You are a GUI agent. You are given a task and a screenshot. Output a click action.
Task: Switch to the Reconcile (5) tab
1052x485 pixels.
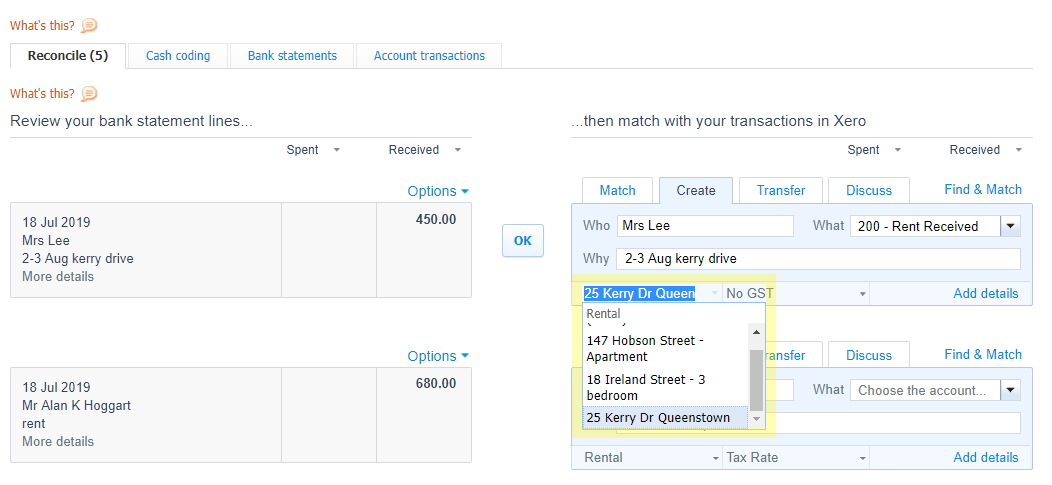coord(68,56)
